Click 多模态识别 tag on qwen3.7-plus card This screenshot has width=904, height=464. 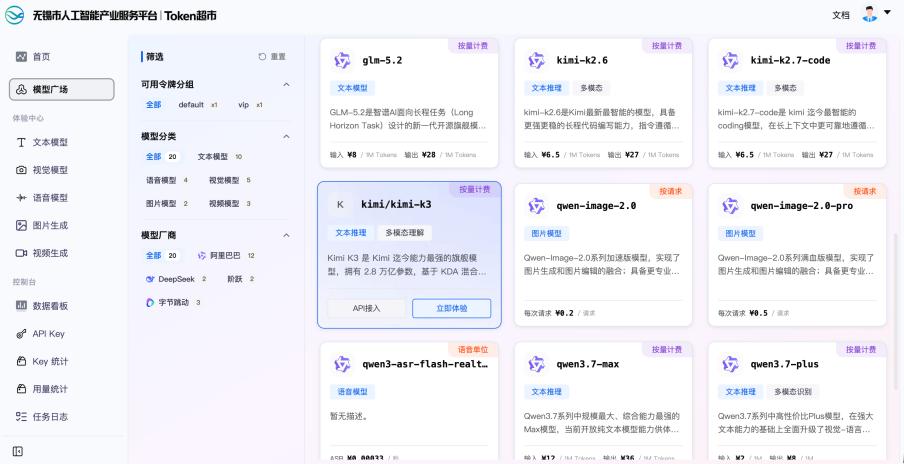click(792, 391)
